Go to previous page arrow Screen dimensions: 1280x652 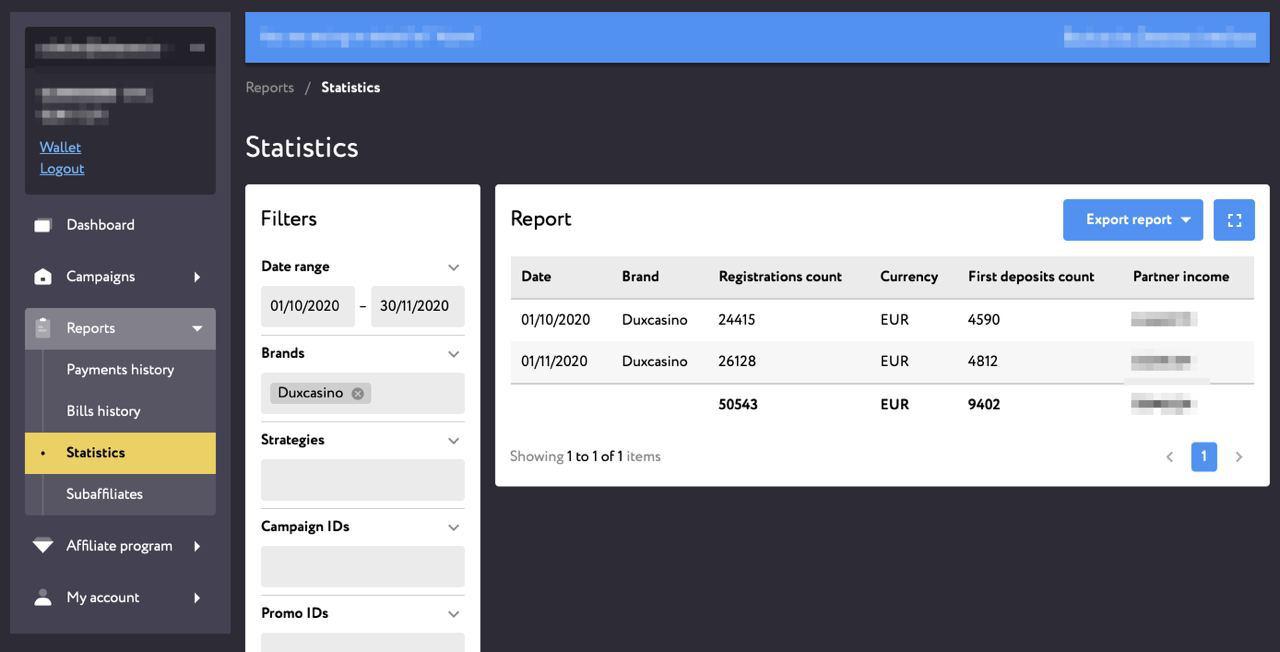point(1169,457)
